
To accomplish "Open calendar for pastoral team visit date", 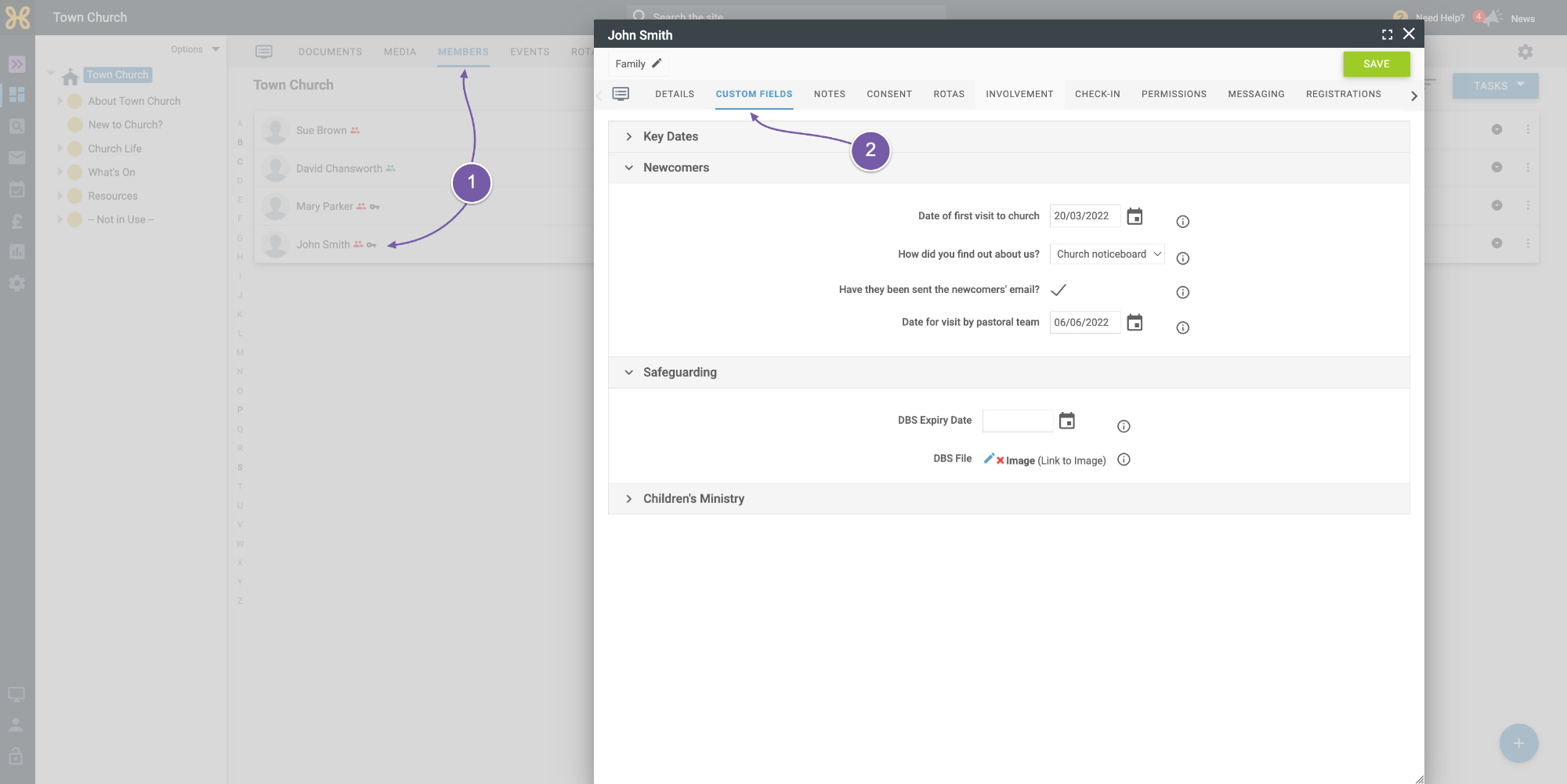I will (x=1135, y=323).
